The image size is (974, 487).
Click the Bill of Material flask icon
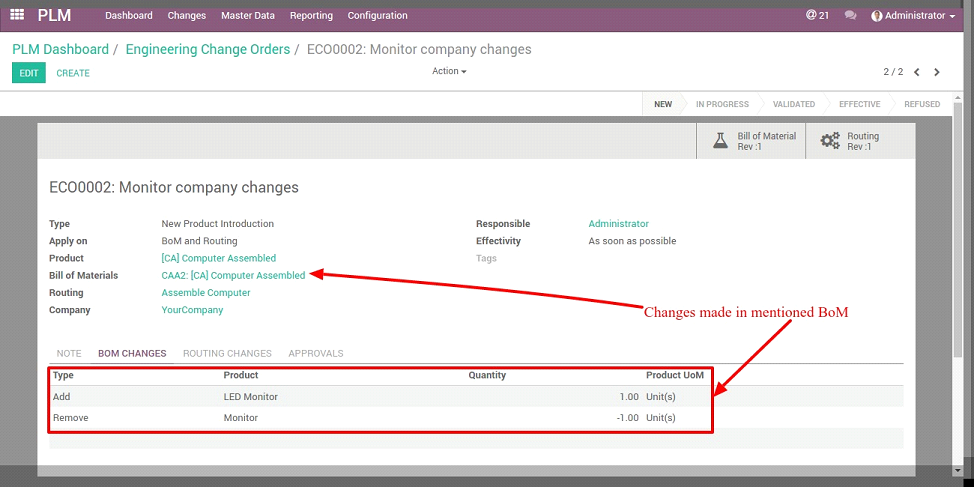(x=719, y=141)
